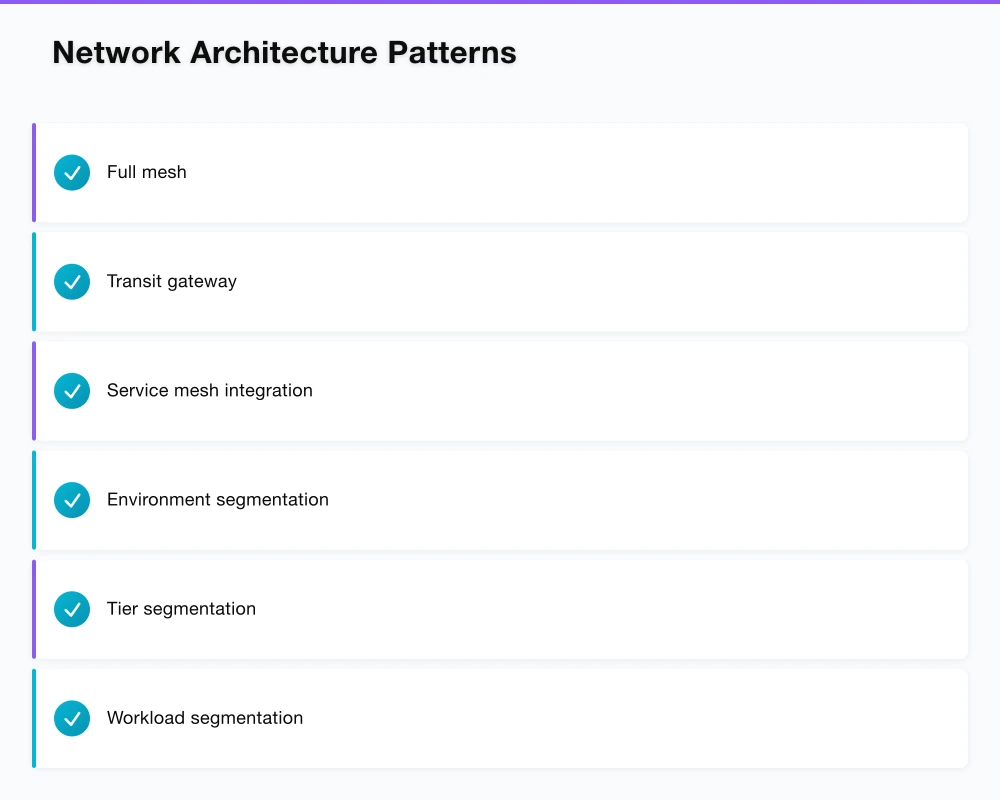
Task: Click the Workload segmentation checkmark icon
Action: (x=71, y=717)
